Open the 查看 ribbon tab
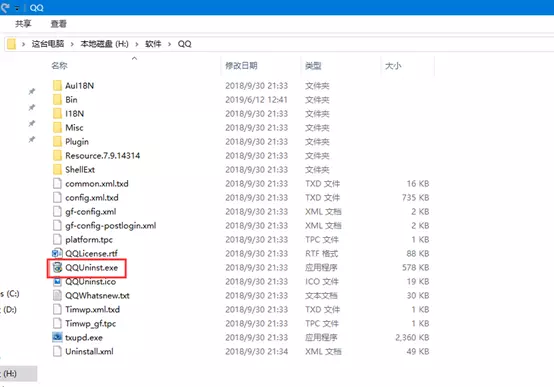 (x=59, y=24)
